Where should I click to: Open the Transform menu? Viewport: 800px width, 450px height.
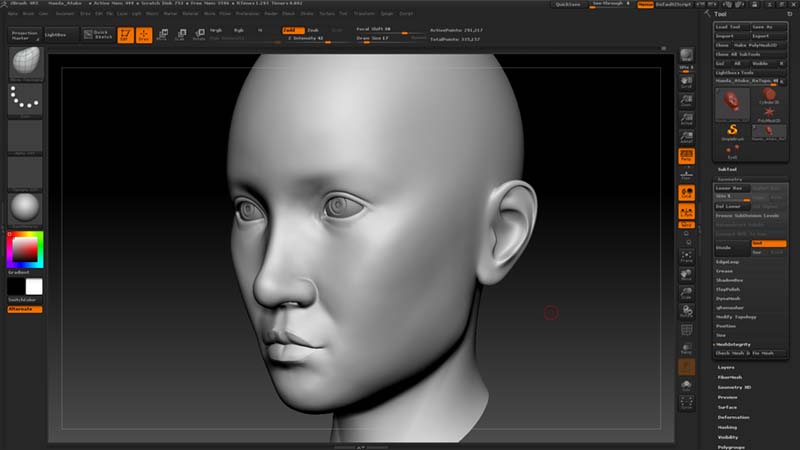(x=364, y=14)
